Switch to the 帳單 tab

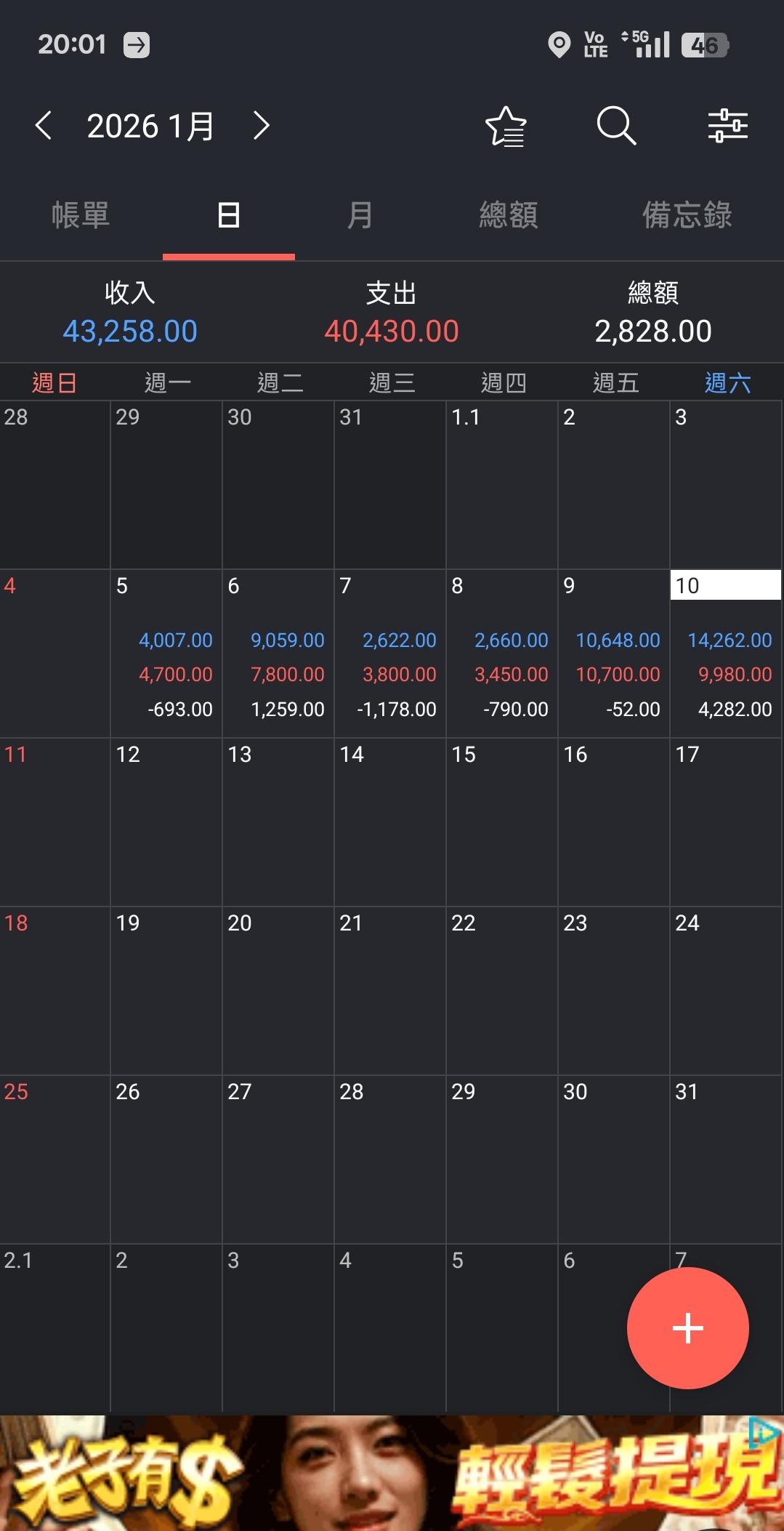click(x=81, y=216)
